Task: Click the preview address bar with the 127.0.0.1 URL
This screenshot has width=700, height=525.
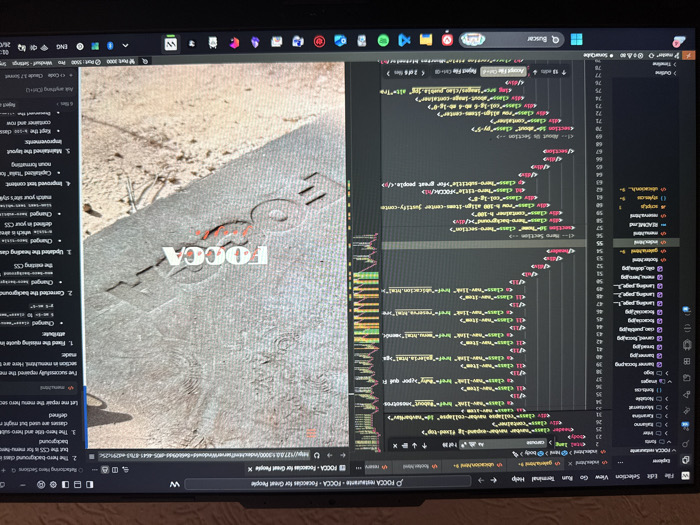Action: pos(203,455)
